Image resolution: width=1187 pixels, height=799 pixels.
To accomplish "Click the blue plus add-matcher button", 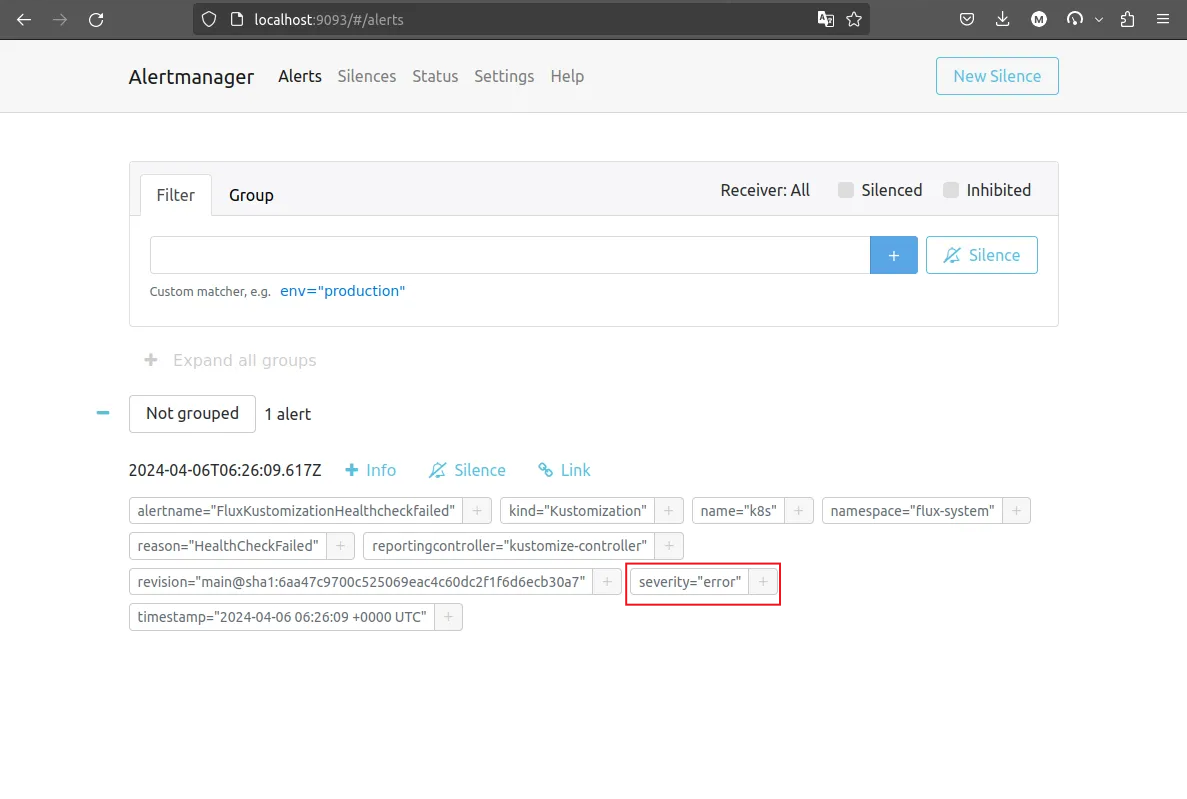I will click(893, 255).
